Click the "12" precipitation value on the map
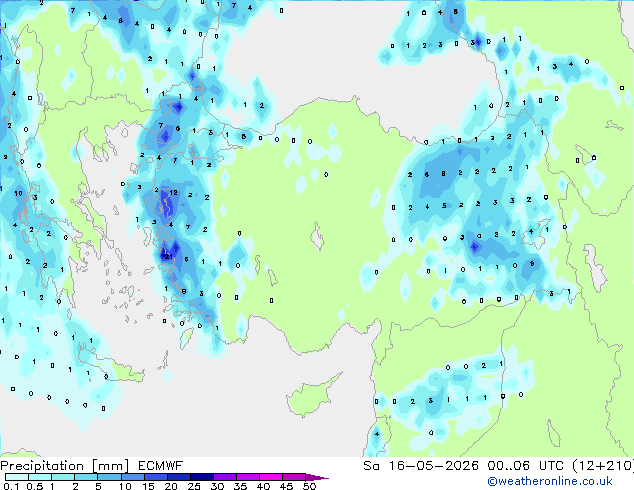Viewport: 634px width, 490px height. pos(173,192)
